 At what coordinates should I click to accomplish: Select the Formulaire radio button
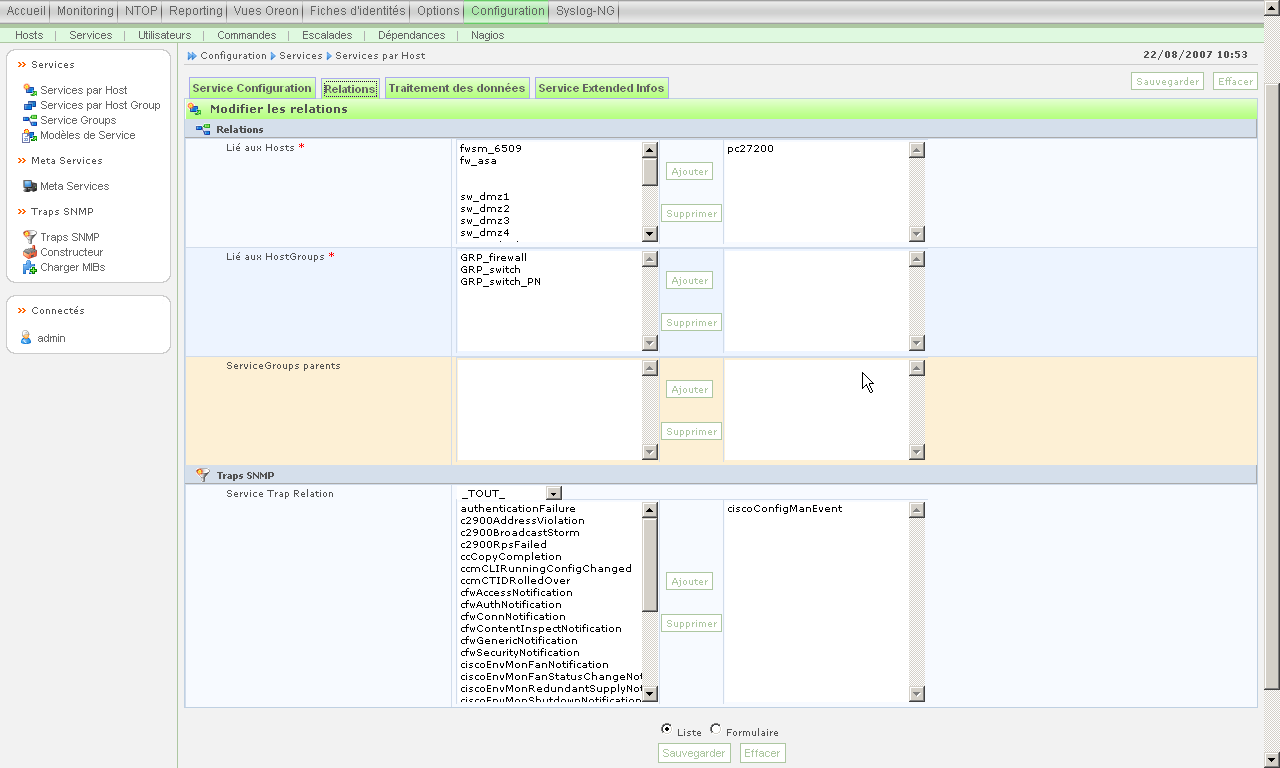pos(716,729)
